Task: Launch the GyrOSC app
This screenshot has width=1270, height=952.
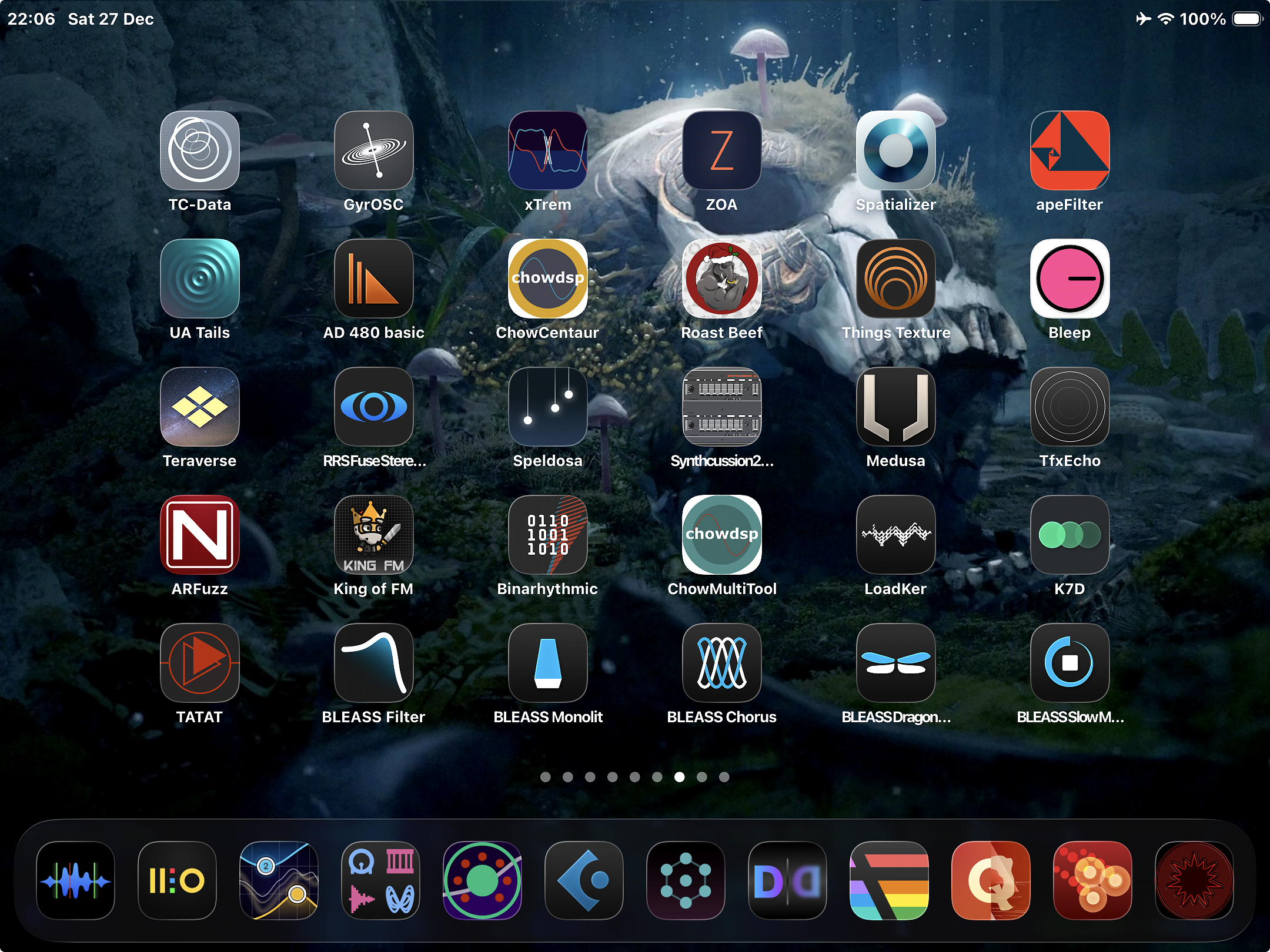Action: click(x=373, y=150)
